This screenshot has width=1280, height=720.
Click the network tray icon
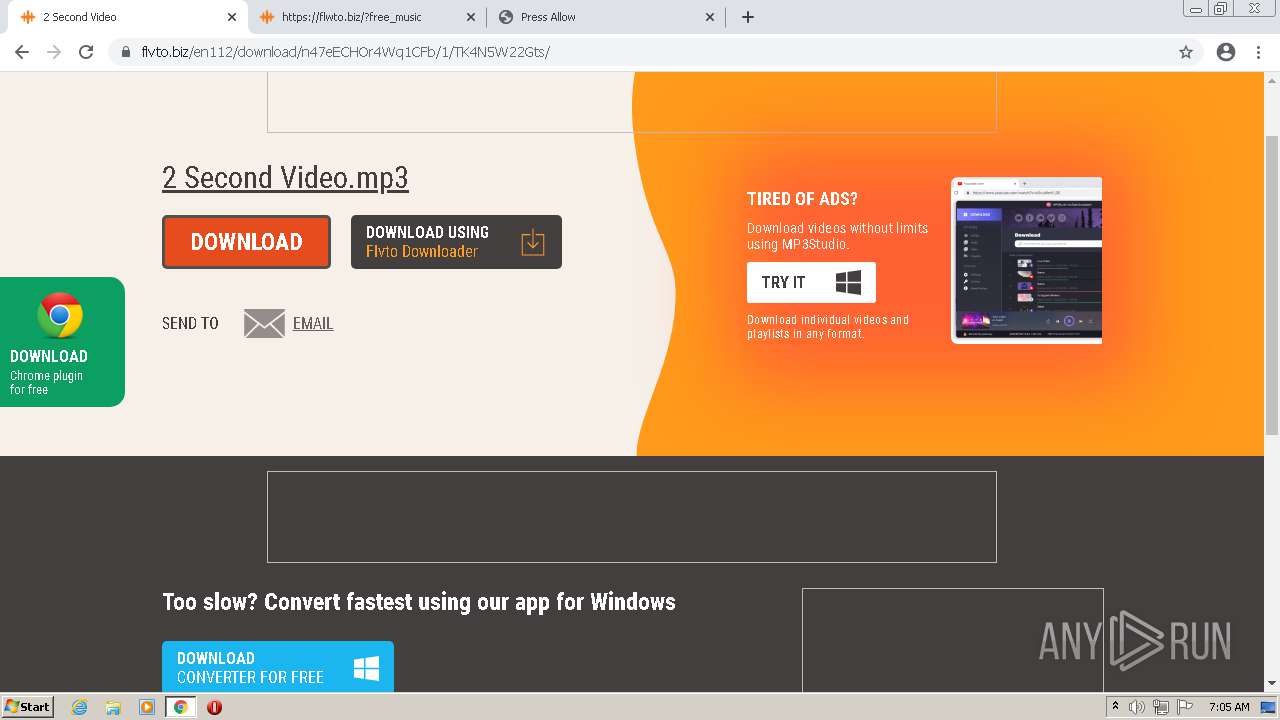(x=1161, y=707)
